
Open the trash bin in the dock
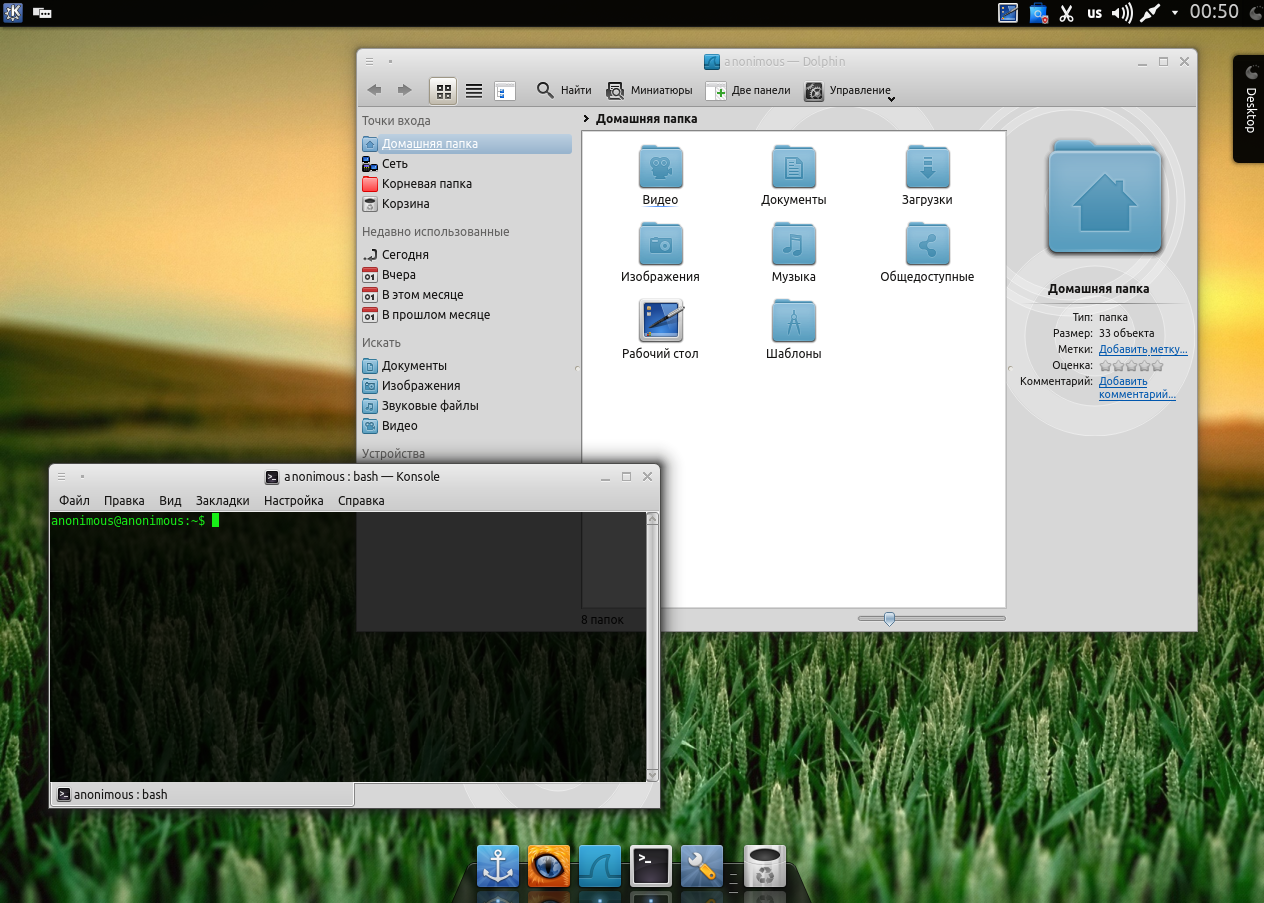pos(765,866)
